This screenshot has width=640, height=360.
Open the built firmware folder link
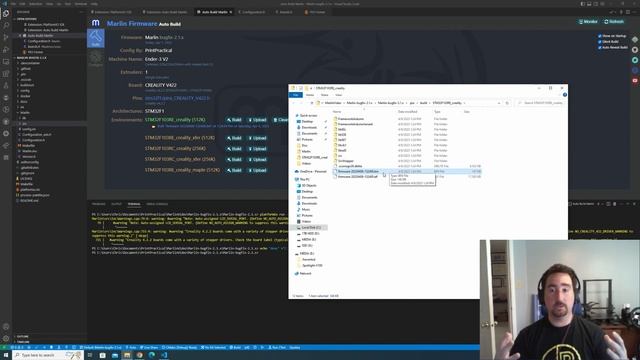click(x=212, y=127)
